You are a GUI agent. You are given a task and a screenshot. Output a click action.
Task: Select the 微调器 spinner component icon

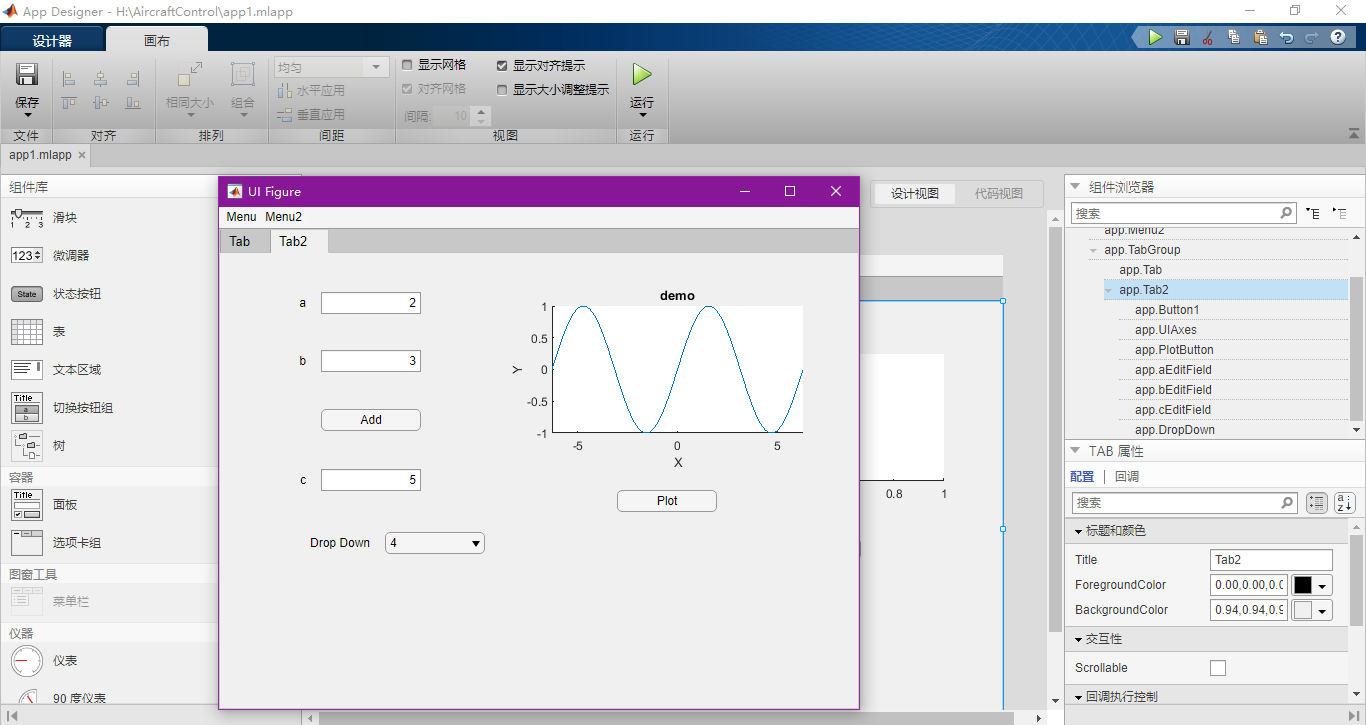pyautogui.click(x=26, y=255)
